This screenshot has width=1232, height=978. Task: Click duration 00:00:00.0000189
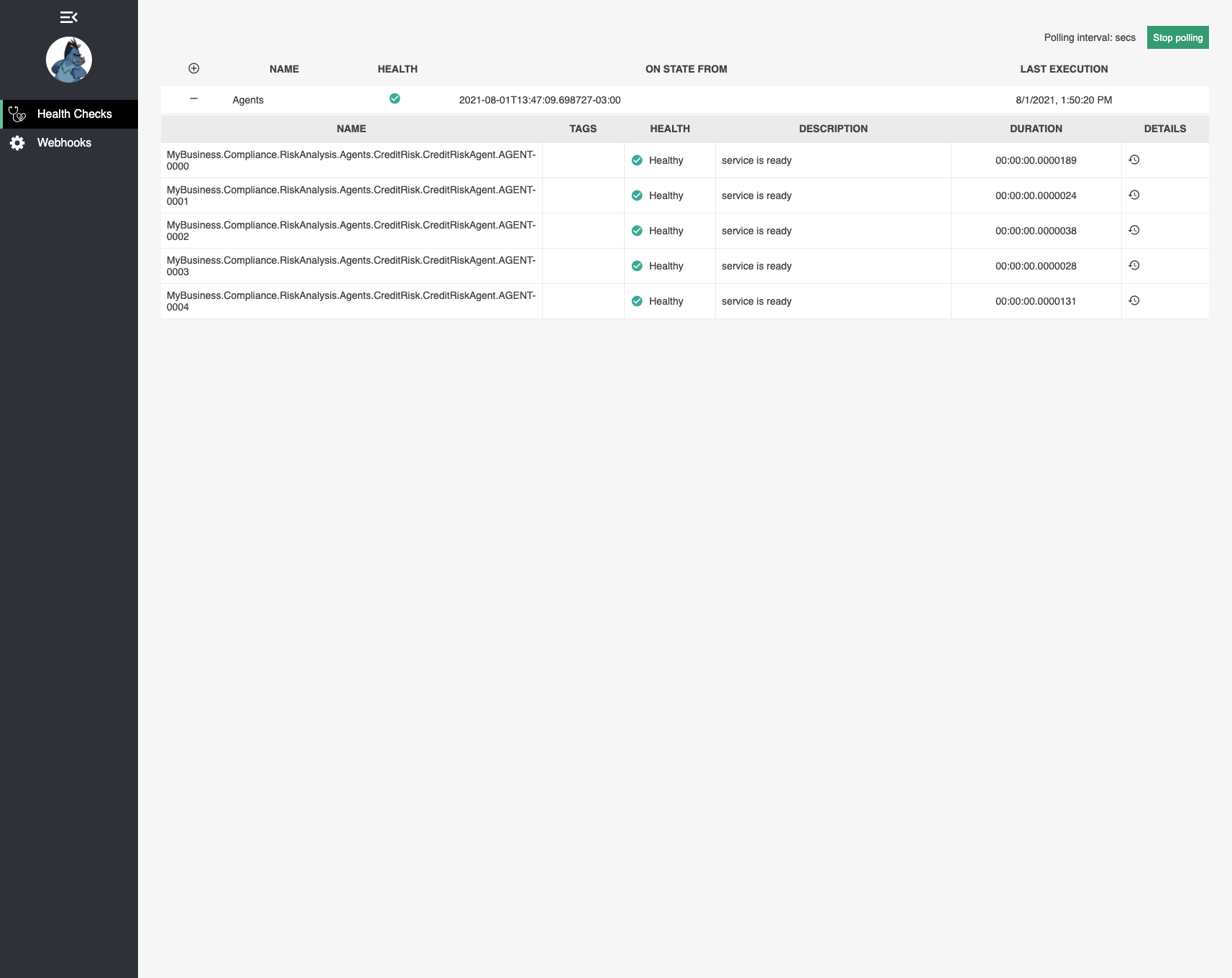[1036, 160]
